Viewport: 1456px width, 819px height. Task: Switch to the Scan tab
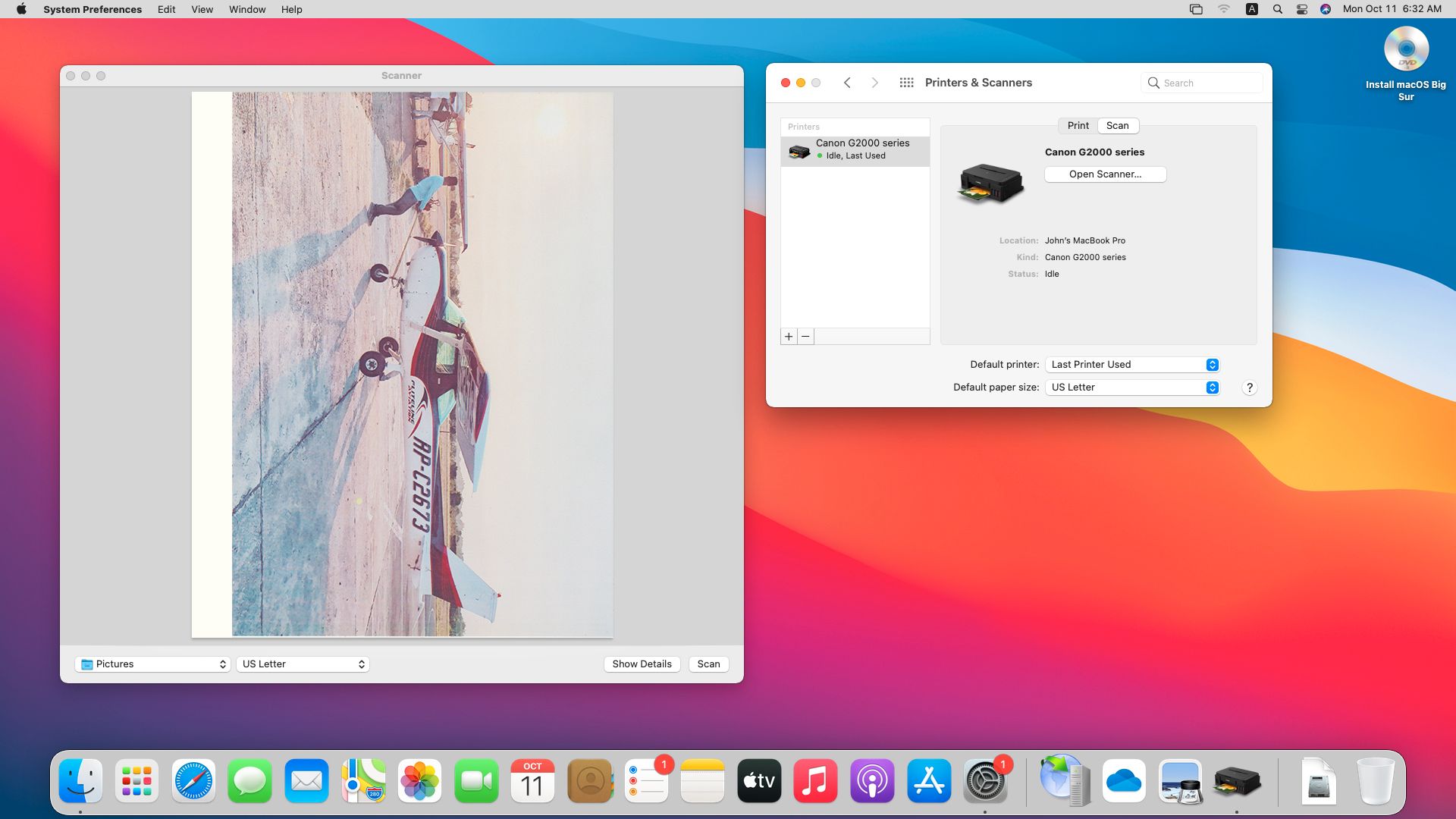click(1117, 126)
